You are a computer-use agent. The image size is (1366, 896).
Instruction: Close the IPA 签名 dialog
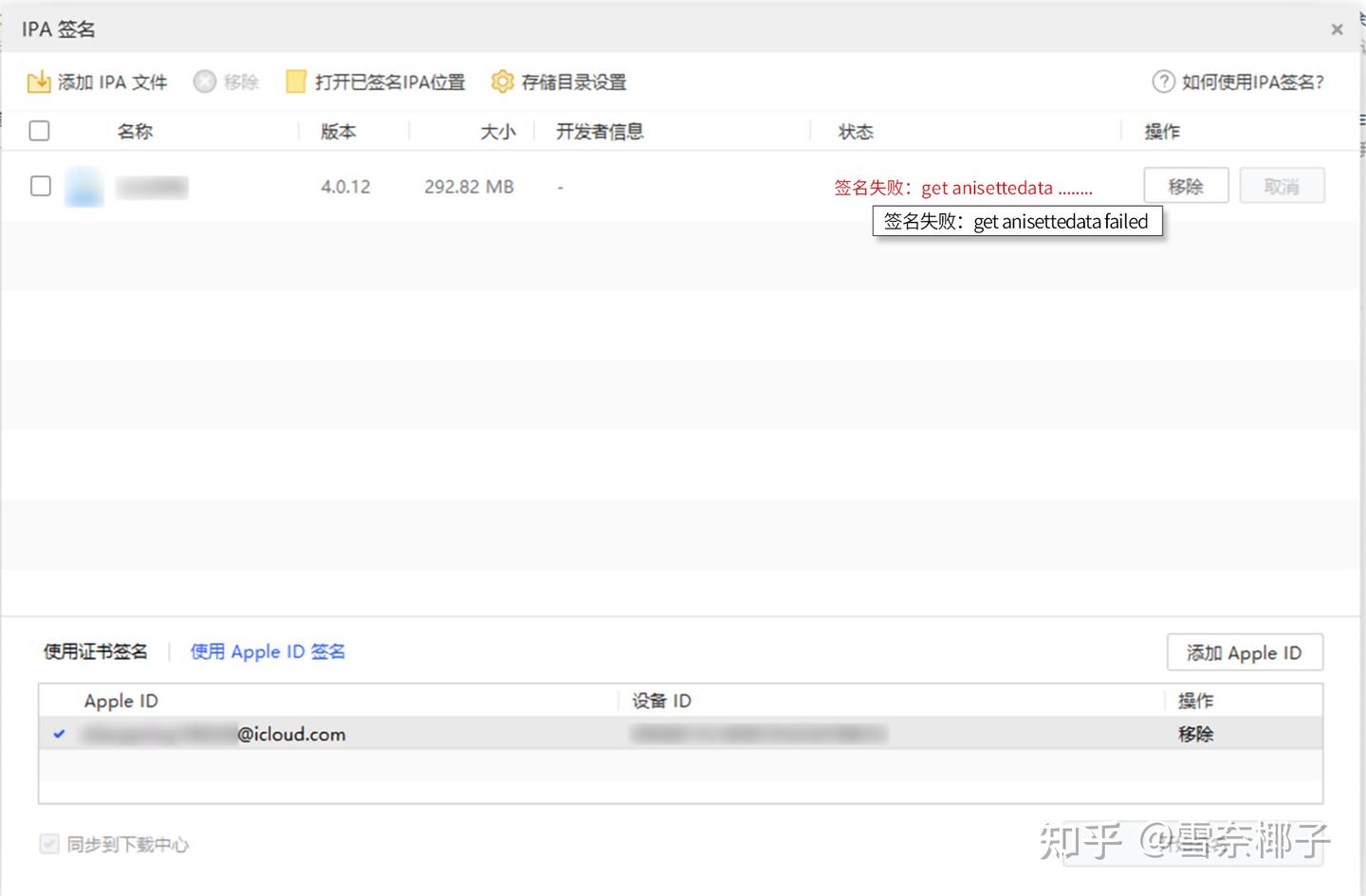pos(1337,28)
